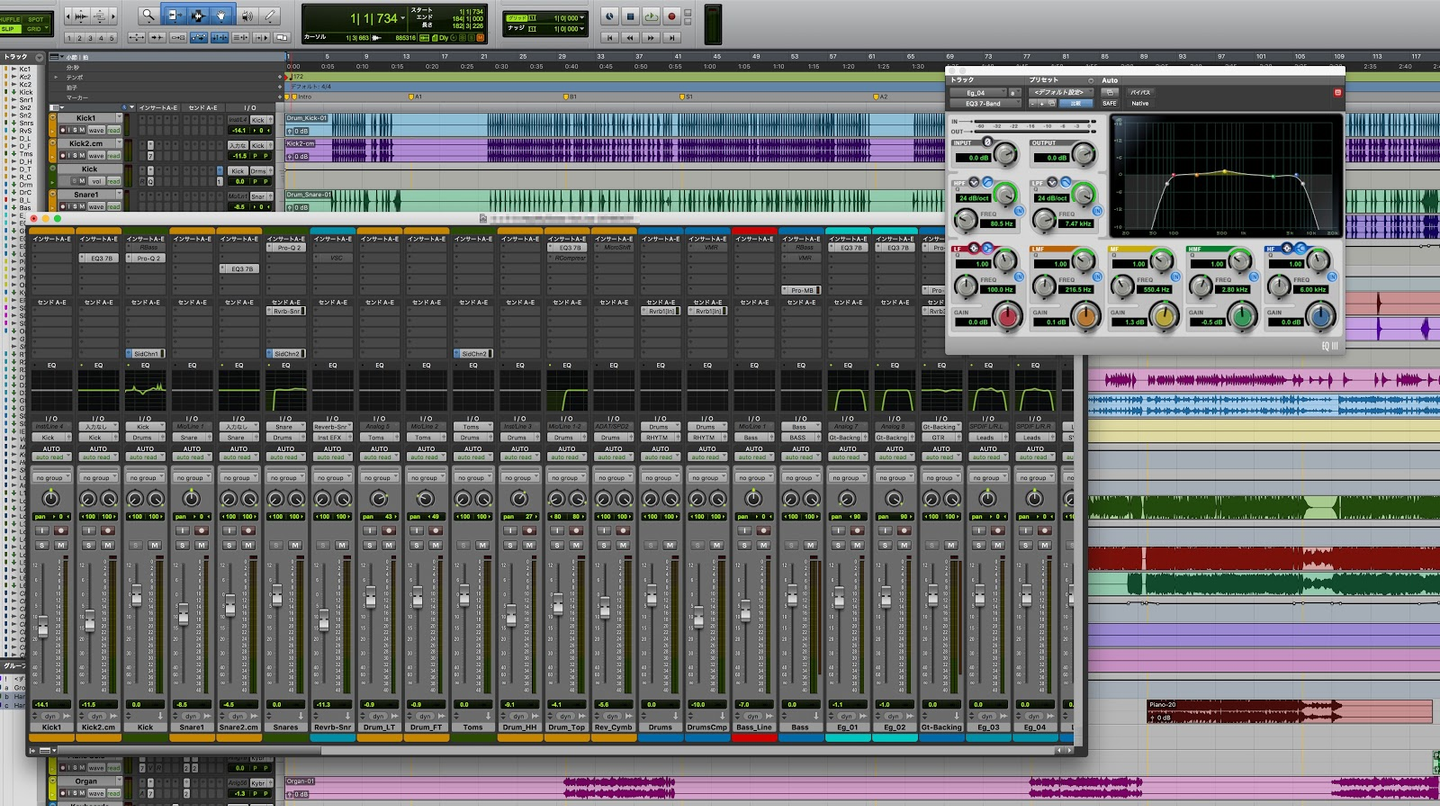Select the Scrubber speaker tool
Viewport: 1440px width, 806px height.
coord(246,15)
